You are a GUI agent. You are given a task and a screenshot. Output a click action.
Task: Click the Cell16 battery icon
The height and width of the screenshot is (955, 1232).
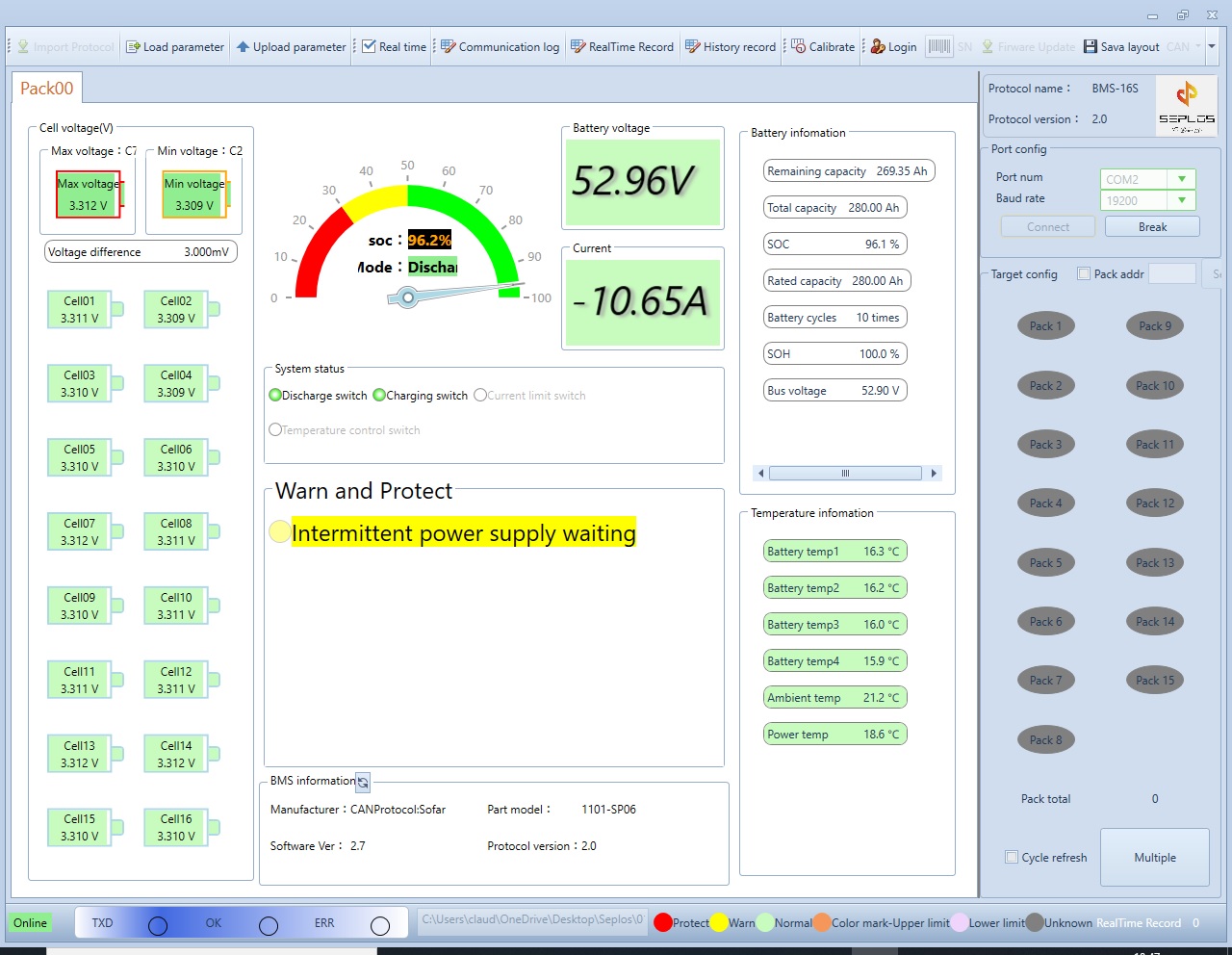tap(182, 827)
